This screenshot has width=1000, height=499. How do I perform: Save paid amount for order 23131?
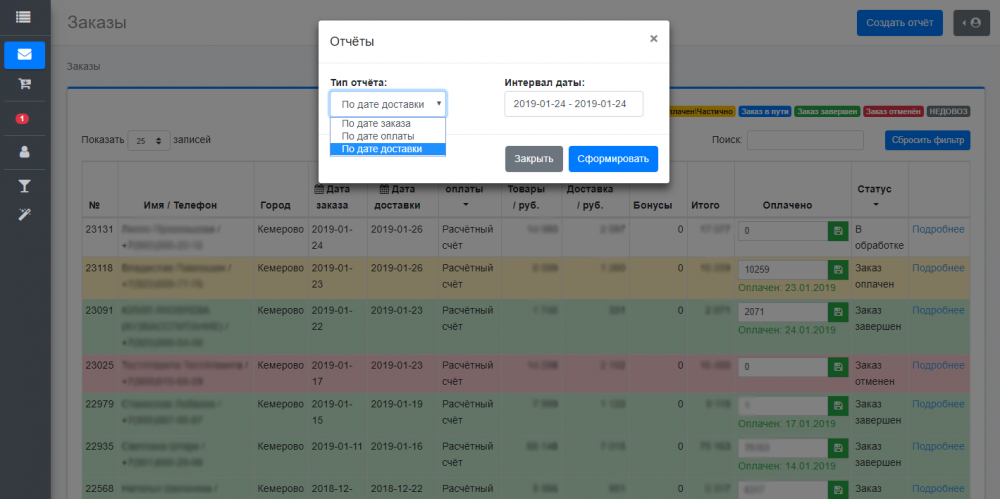coord(837,231)
